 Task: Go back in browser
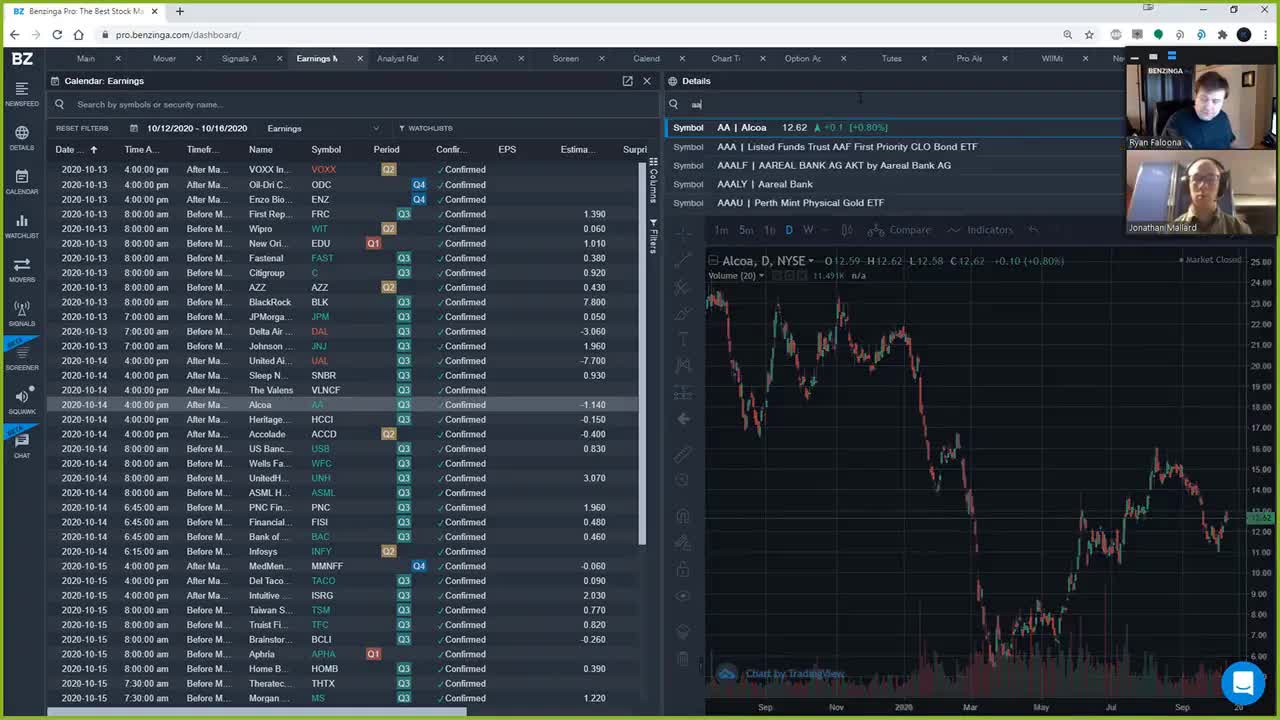(15, 35)
